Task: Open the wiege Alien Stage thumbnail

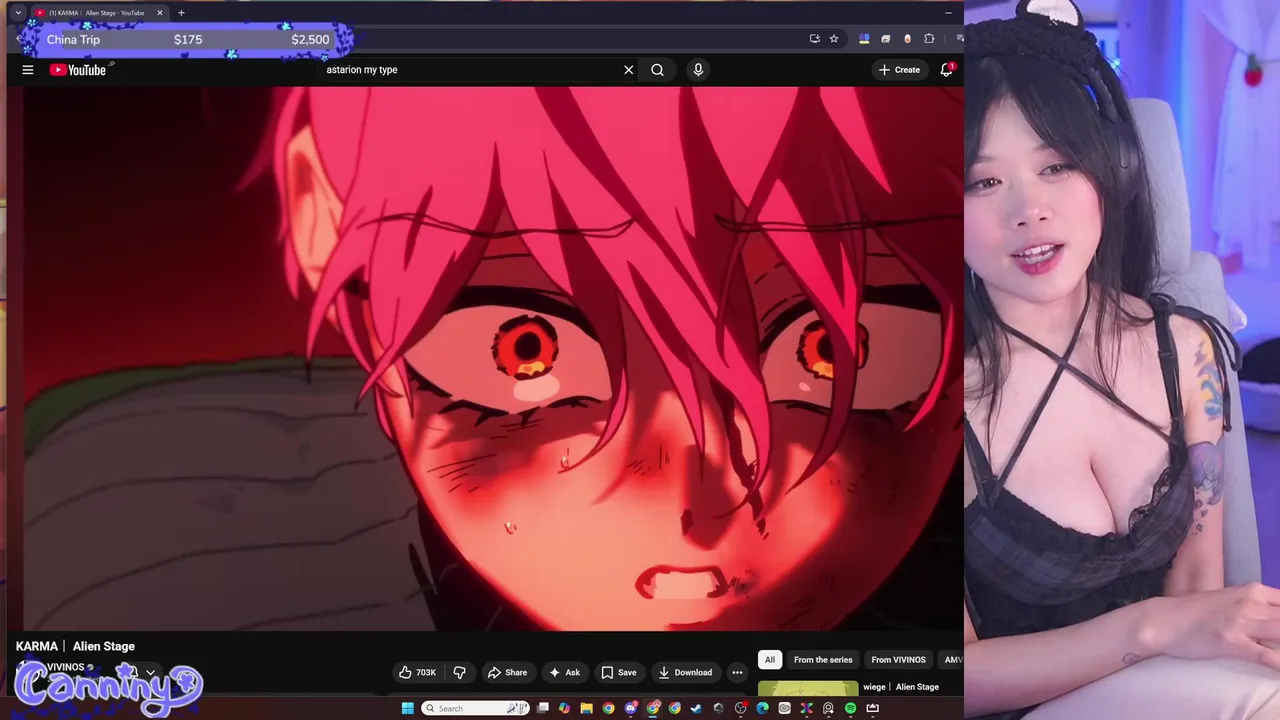Action: [808, 689]
